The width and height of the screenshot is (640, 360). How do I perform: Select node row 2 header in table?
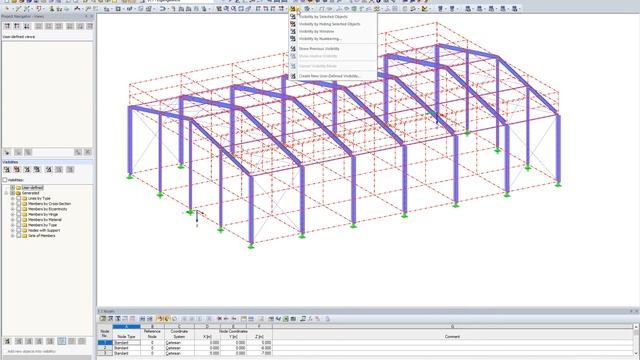click(105, 348)
